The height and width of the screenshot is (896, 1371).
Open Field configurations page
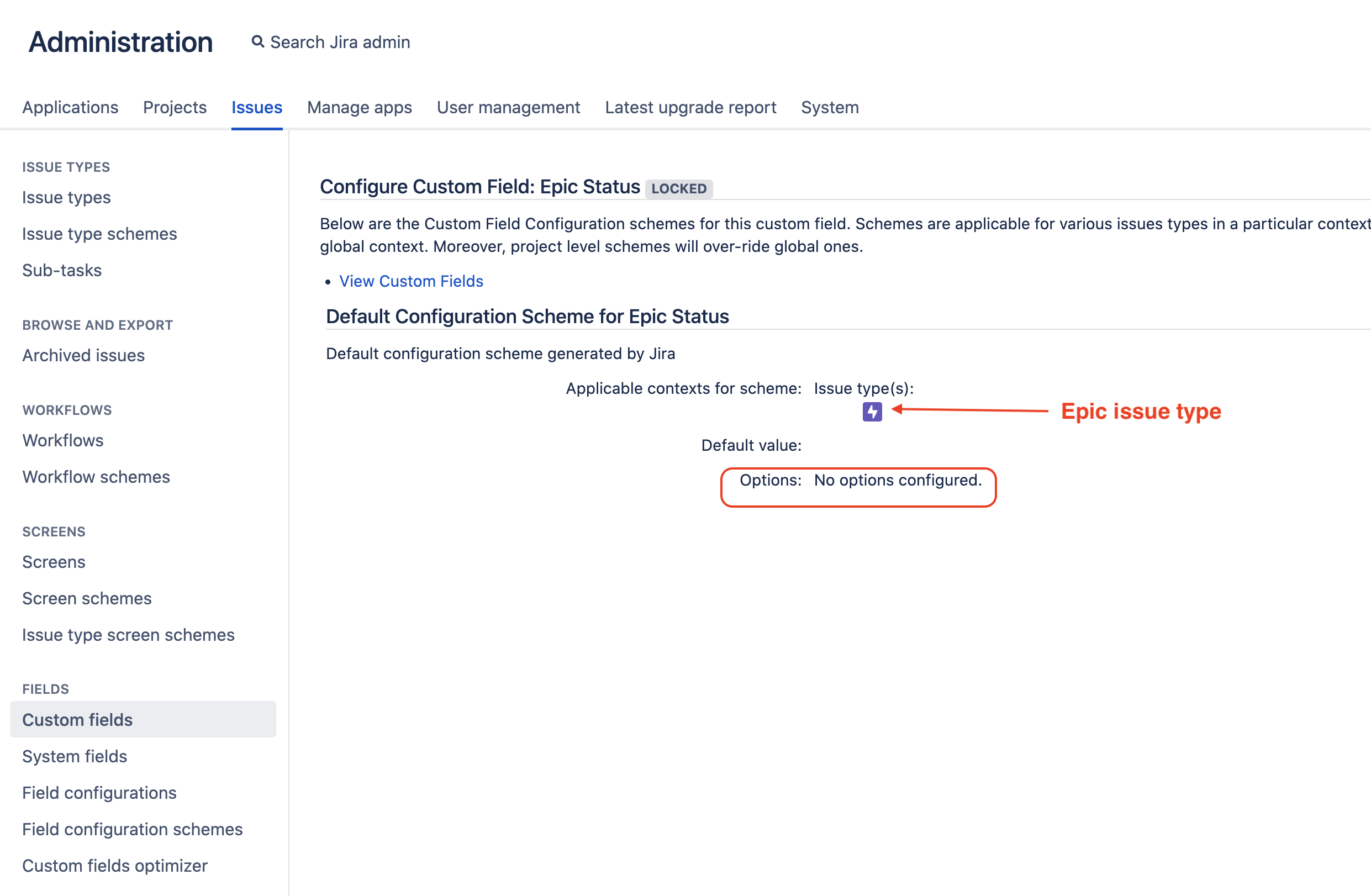[x=99, y=793]
